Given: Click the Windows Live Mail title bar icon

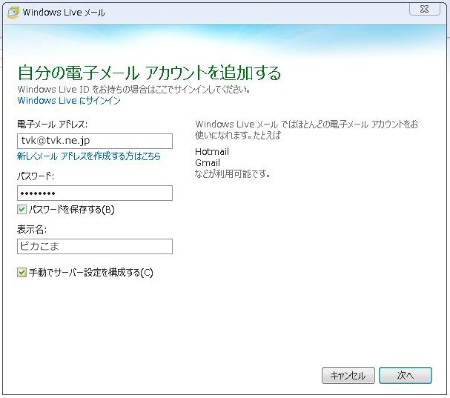Looking at the screenshot, I should pos(13,13).
